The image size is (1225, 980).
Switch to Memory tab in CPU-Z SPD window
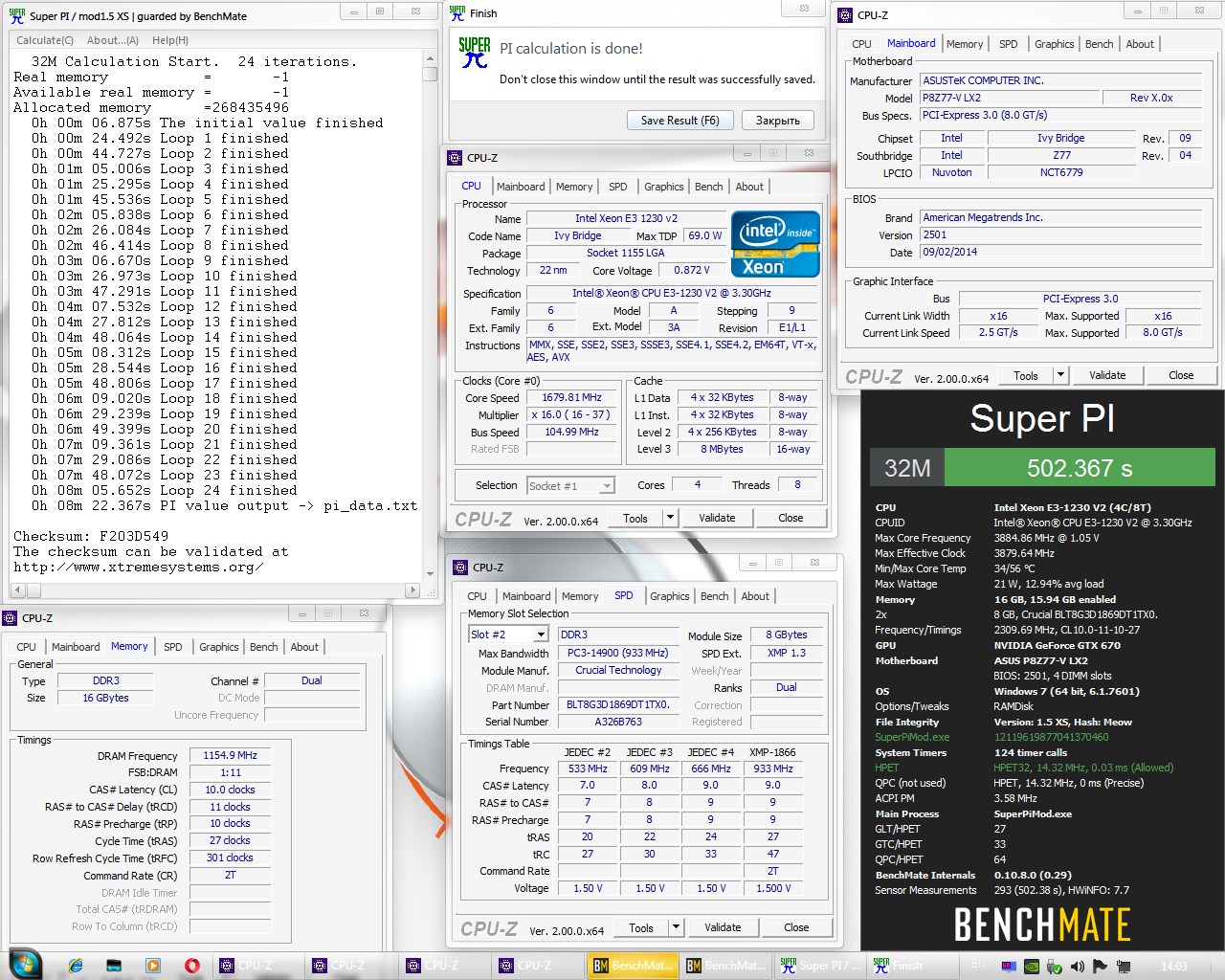(x=580, y=596)
